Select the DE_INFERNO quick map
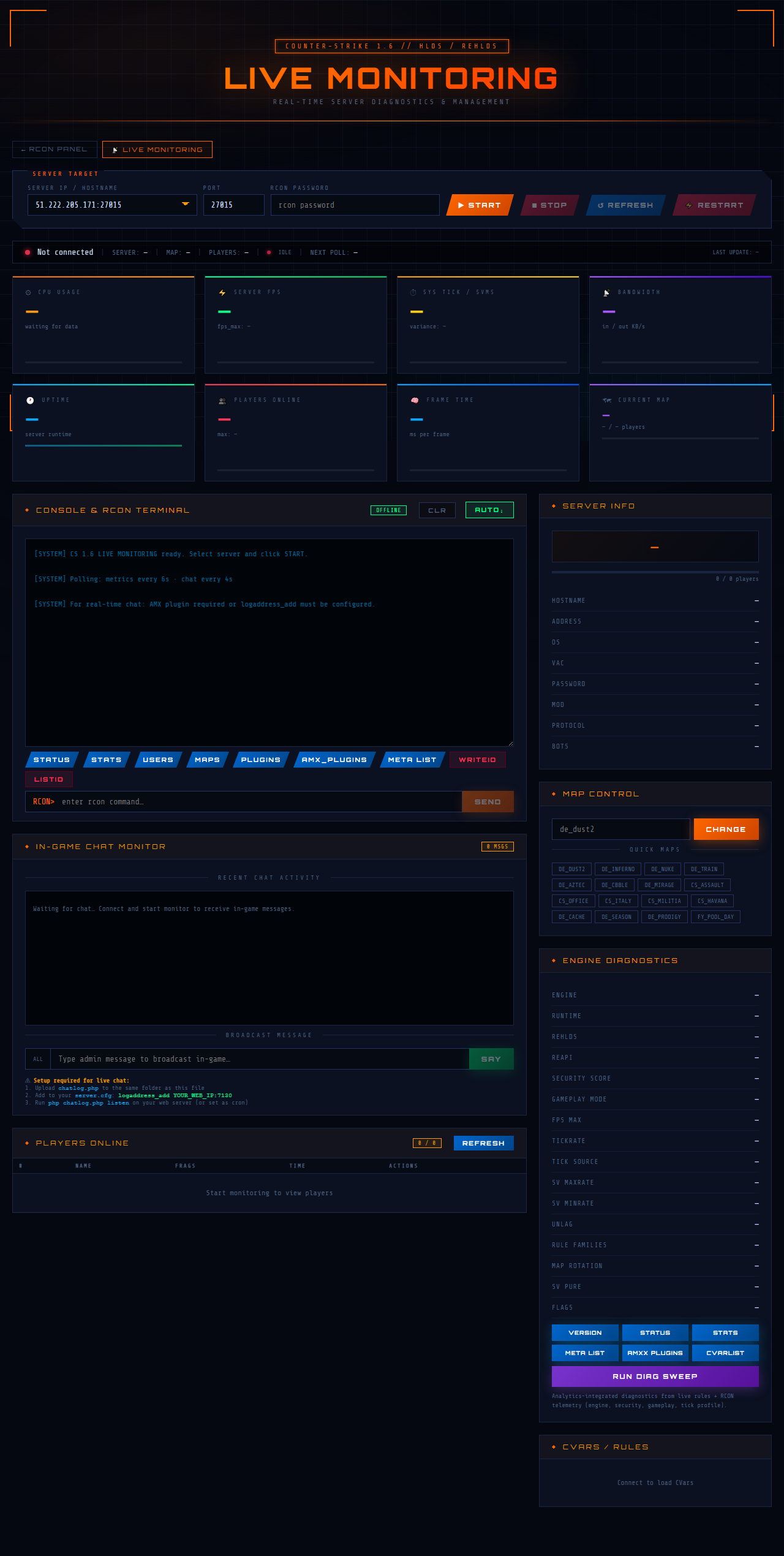Viewport: 784px width, 1556px height. pos(618,869)
